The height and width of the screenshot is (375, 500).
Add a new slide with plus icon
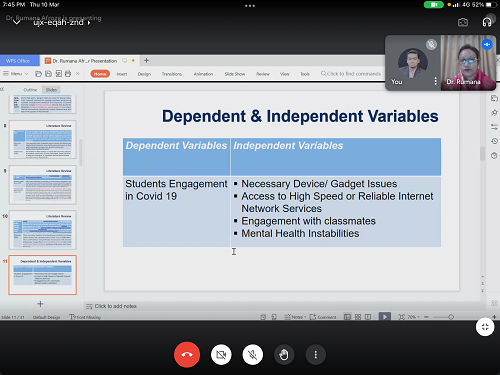pyautogui.click(x=40, y=304)
